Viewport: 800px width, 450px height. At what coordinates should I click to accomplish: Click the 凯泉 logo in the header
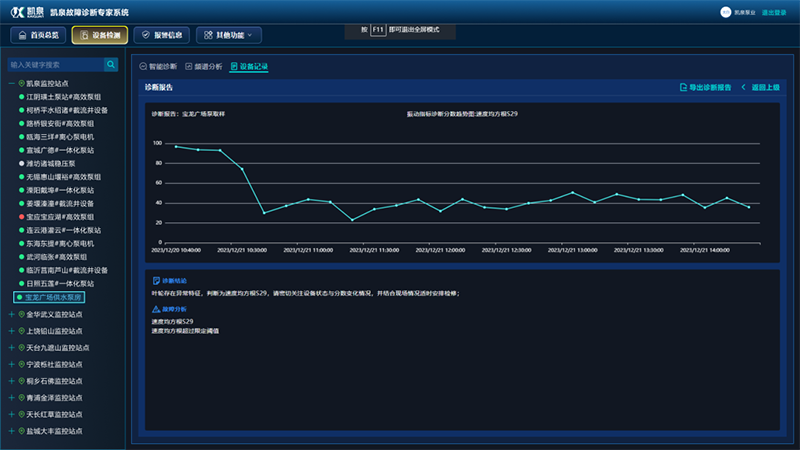click(27, 12)
